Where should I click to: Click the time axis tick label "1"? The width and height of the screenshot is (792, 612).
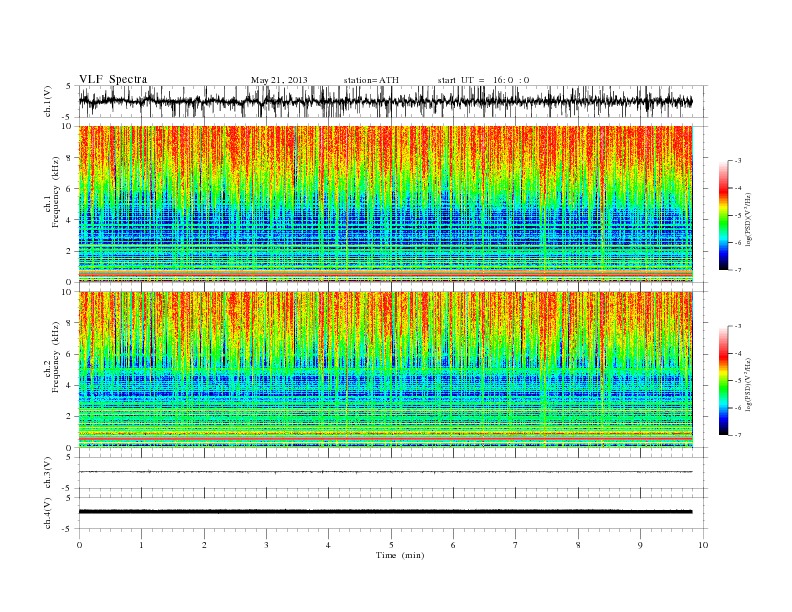pyautogui.click(x=141, y=545)
